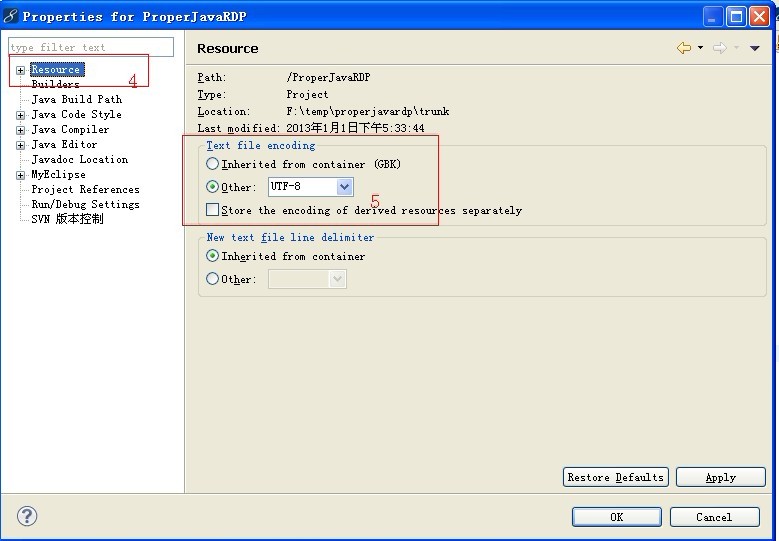Expand the Java Compiler node

point(20,130)
